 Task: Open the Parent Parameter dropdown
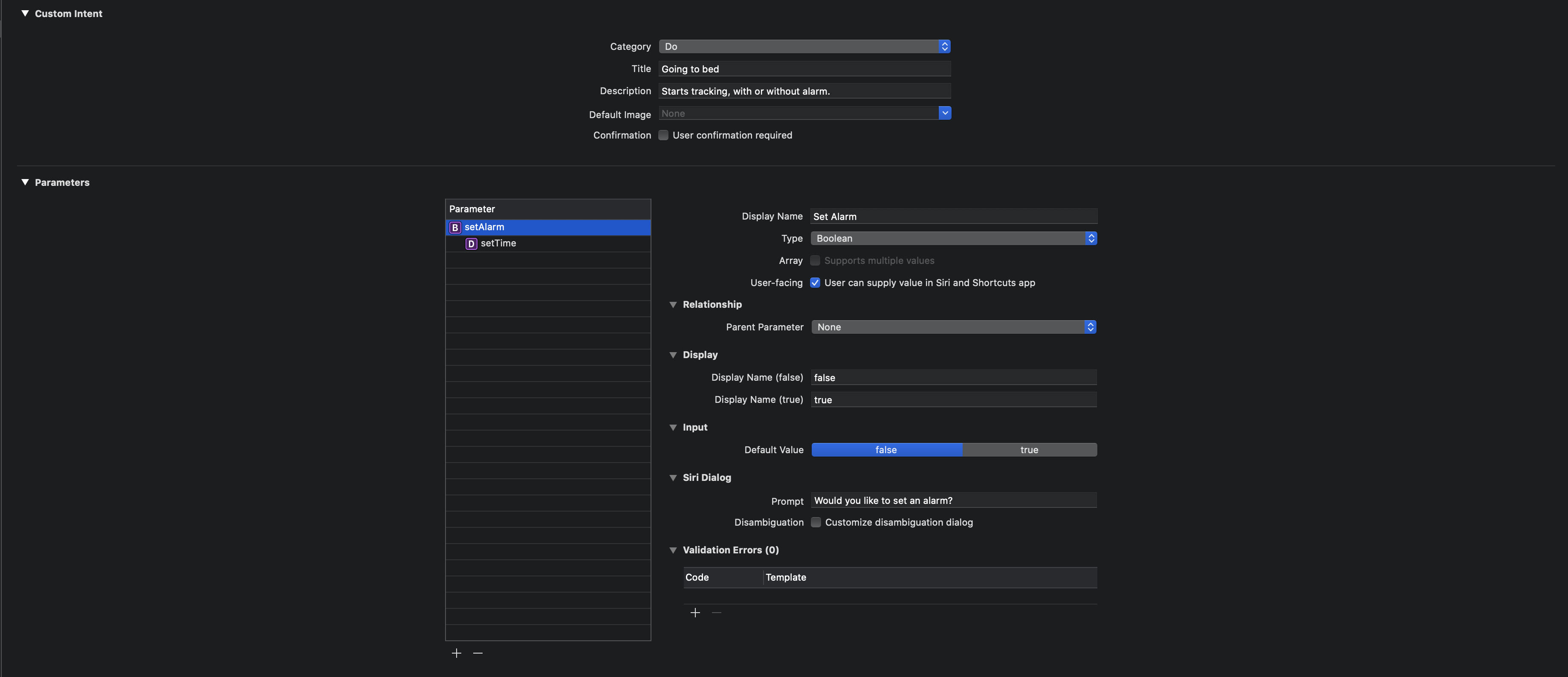pyautogui.click(x=953, y=327)
